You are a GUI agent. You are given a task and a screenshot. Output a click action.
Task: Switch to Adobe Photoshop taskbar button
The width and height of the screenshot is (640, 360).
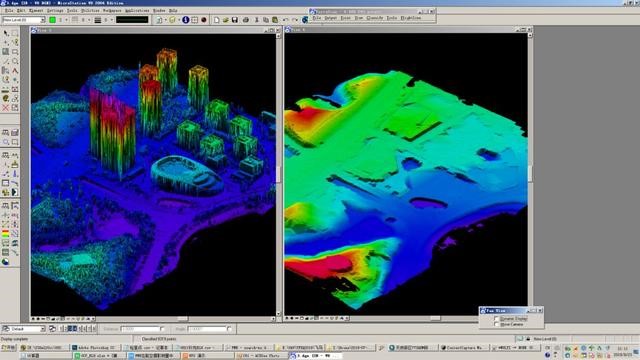pos(94,347)
